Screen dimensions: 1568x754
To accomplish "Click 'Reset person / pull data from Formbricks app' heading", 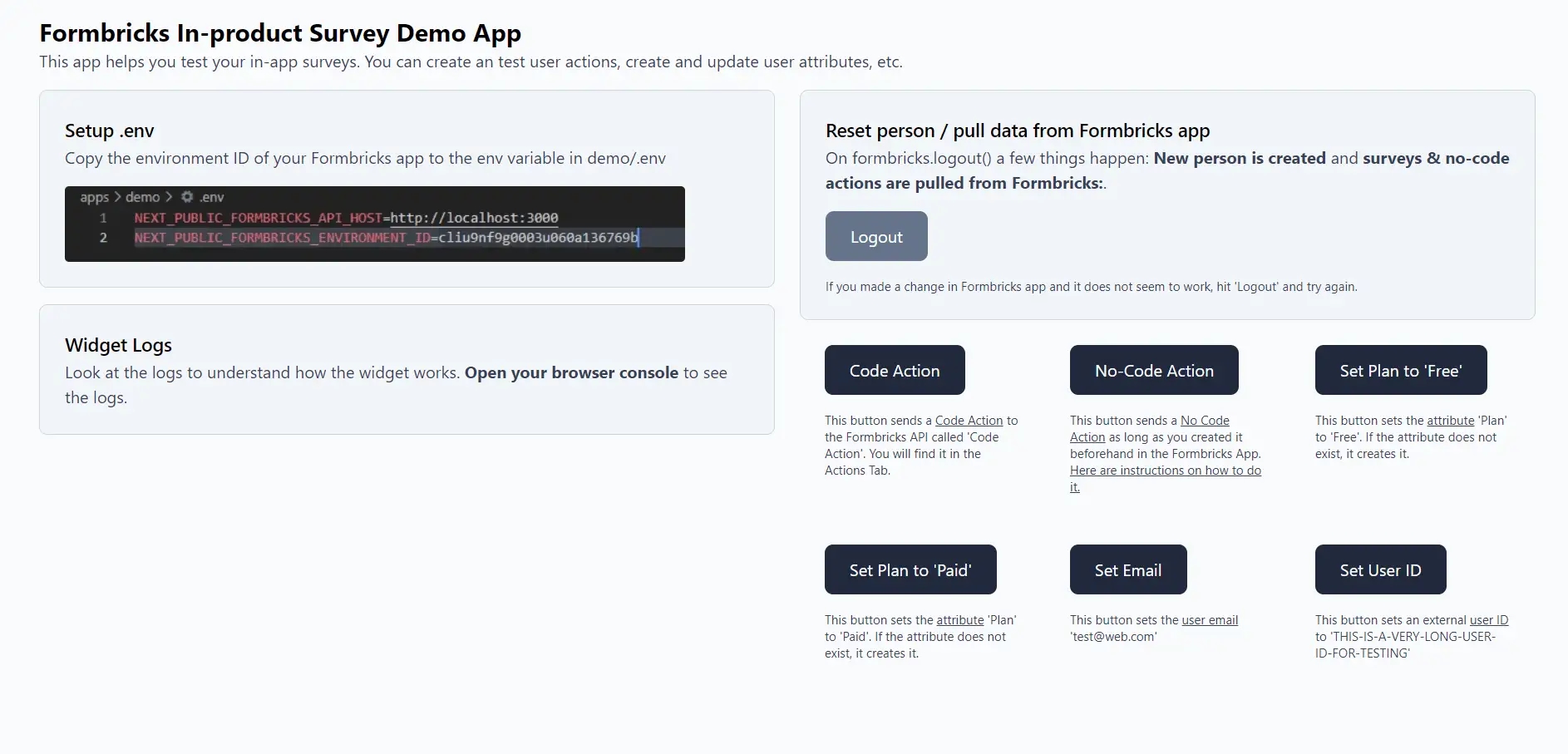I will (x=1018, y=131).
